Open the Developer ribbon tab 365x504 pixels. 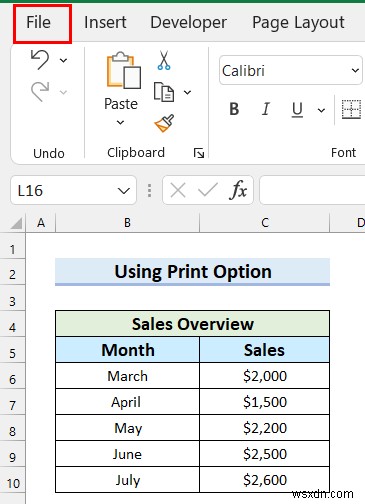pyautogui.click(x=188, y=23)
